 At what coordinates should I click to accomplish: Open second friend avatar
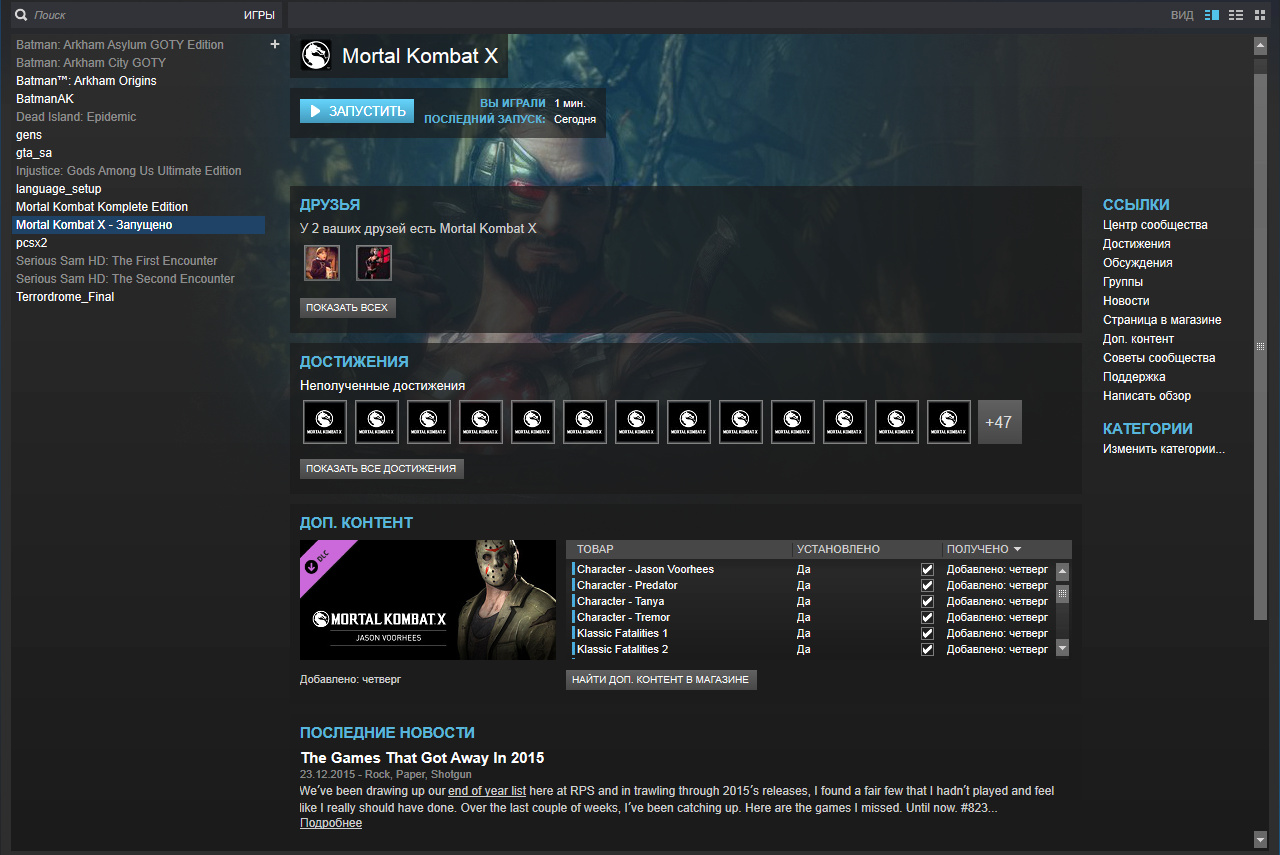374,263
